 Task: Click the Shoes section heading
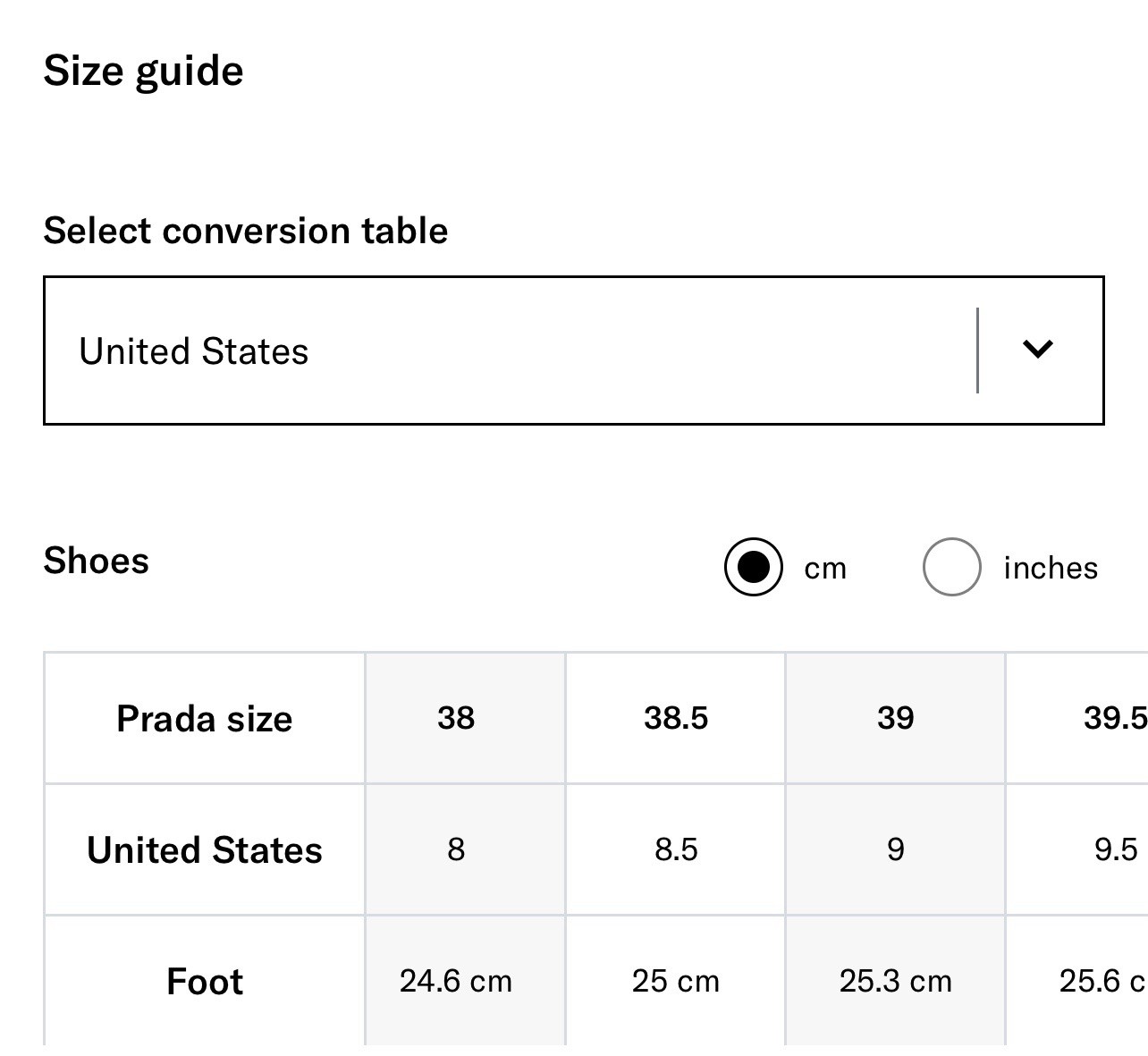(x=97, y=562)
